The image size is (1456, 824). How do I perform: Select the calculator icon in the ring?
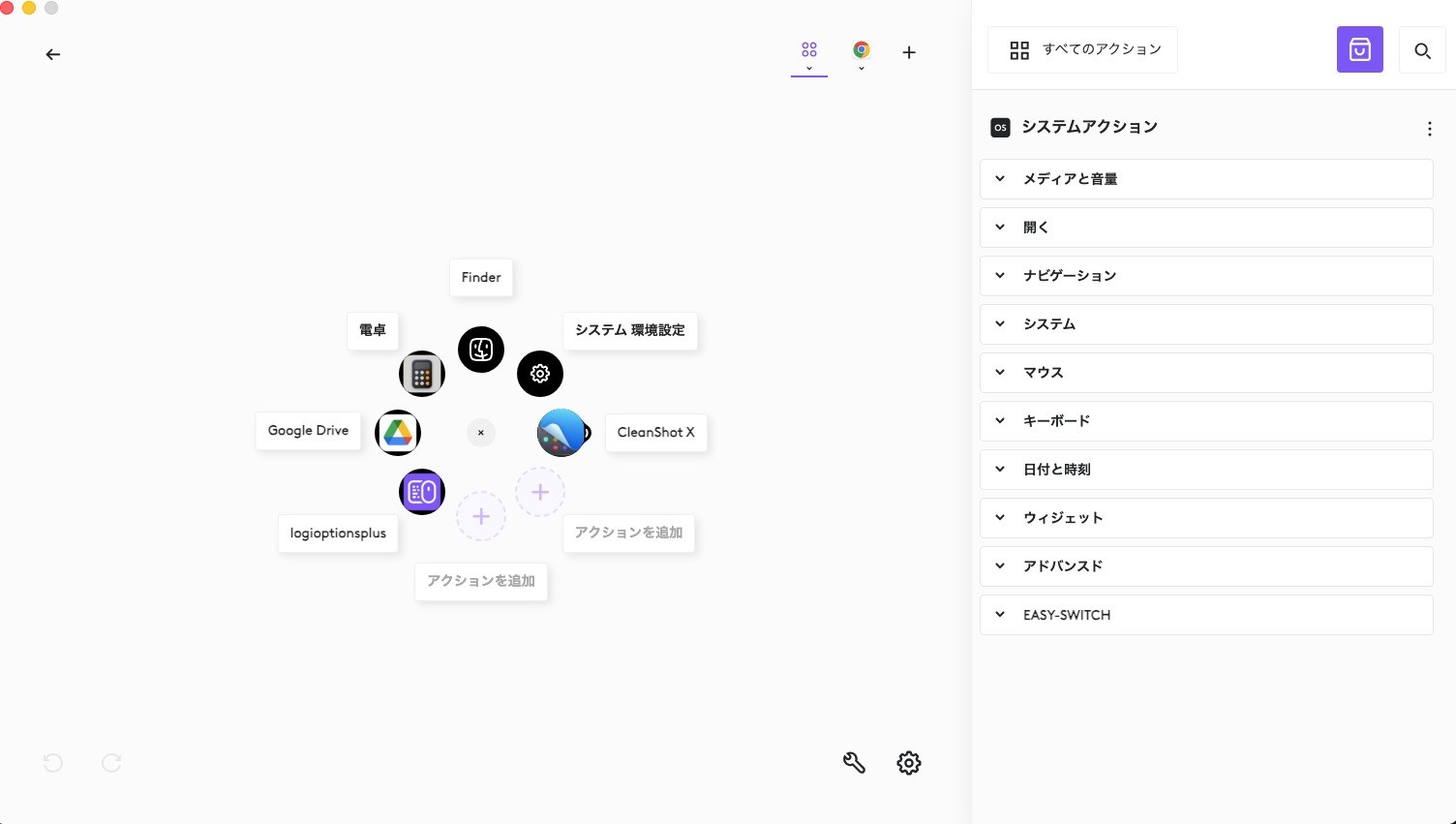pos(422,374)
